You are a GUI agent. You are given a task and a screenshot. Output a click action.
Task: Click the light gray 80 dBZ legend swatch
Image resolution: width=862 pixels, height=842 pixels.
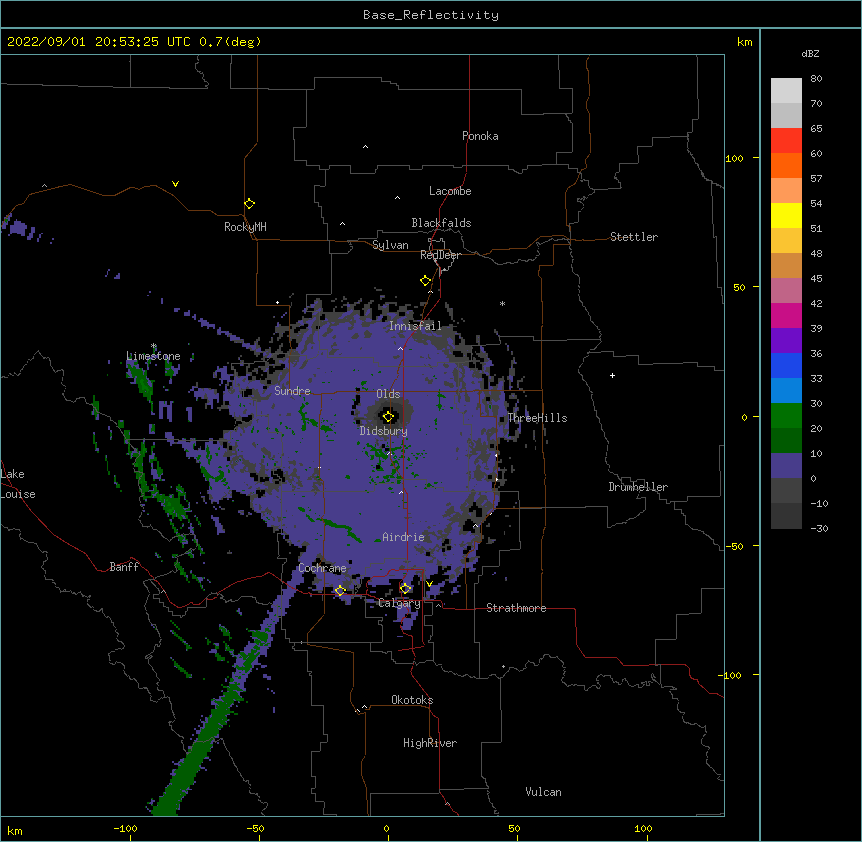(x=786, y=90)
